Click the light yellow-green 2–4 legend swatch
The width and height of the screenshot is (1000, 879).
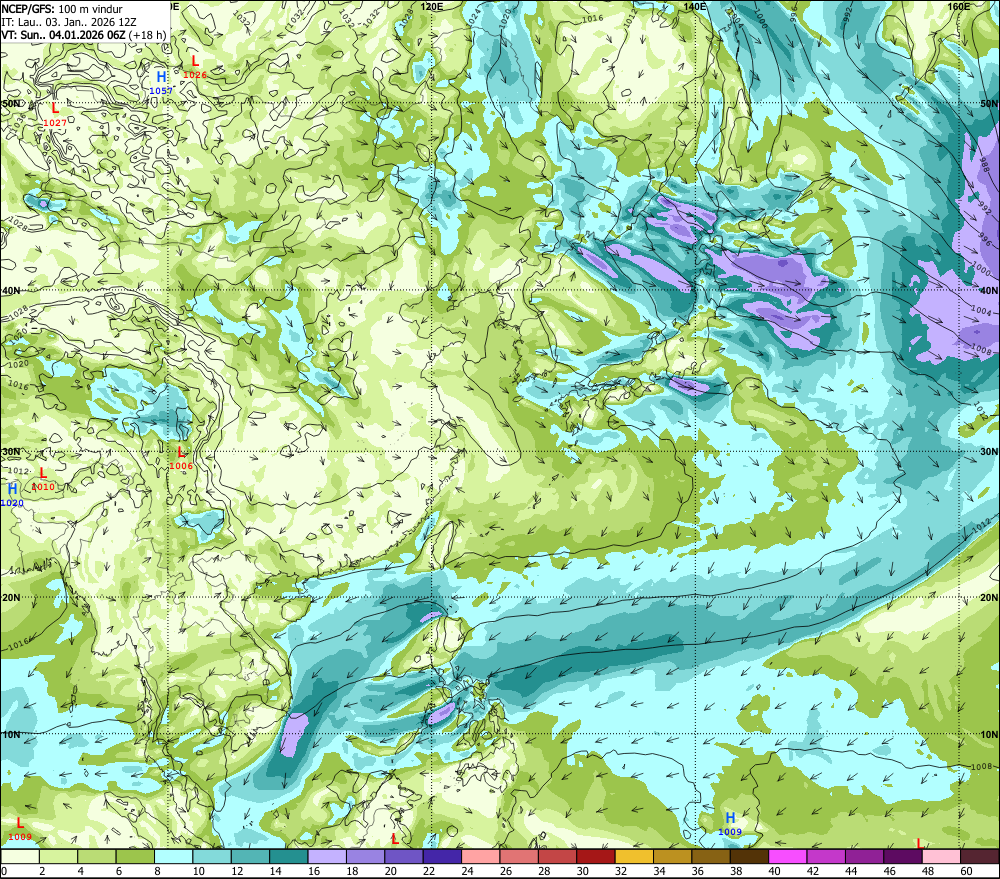59,856
